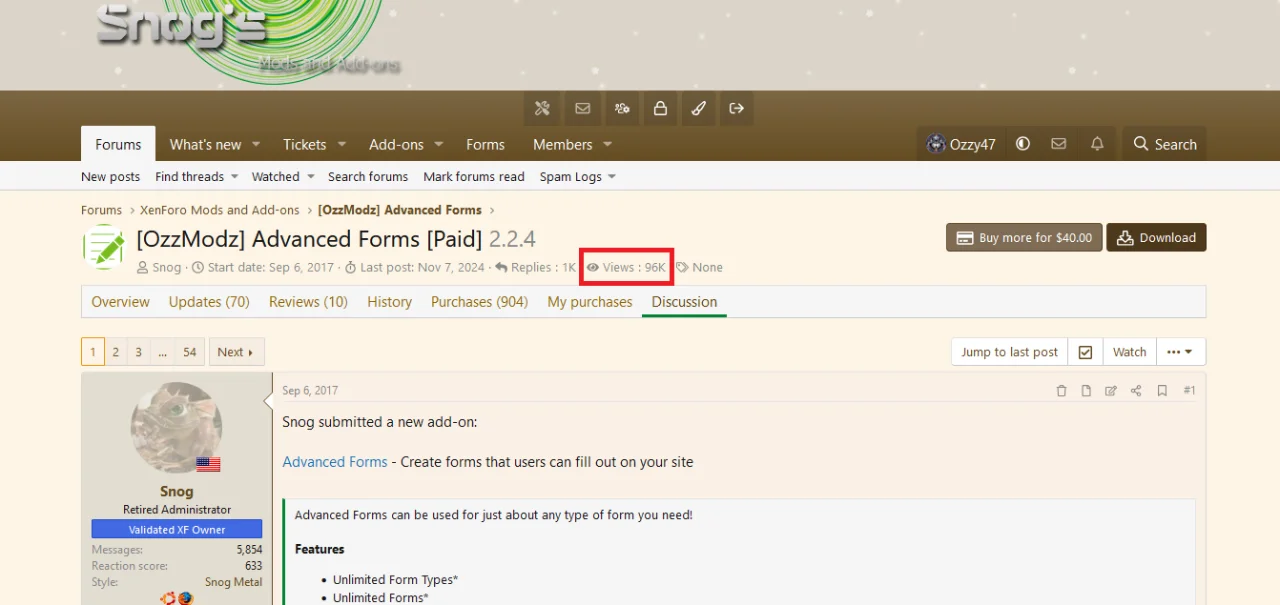Toggle the light/dark style variation icon

(1022, 144)
